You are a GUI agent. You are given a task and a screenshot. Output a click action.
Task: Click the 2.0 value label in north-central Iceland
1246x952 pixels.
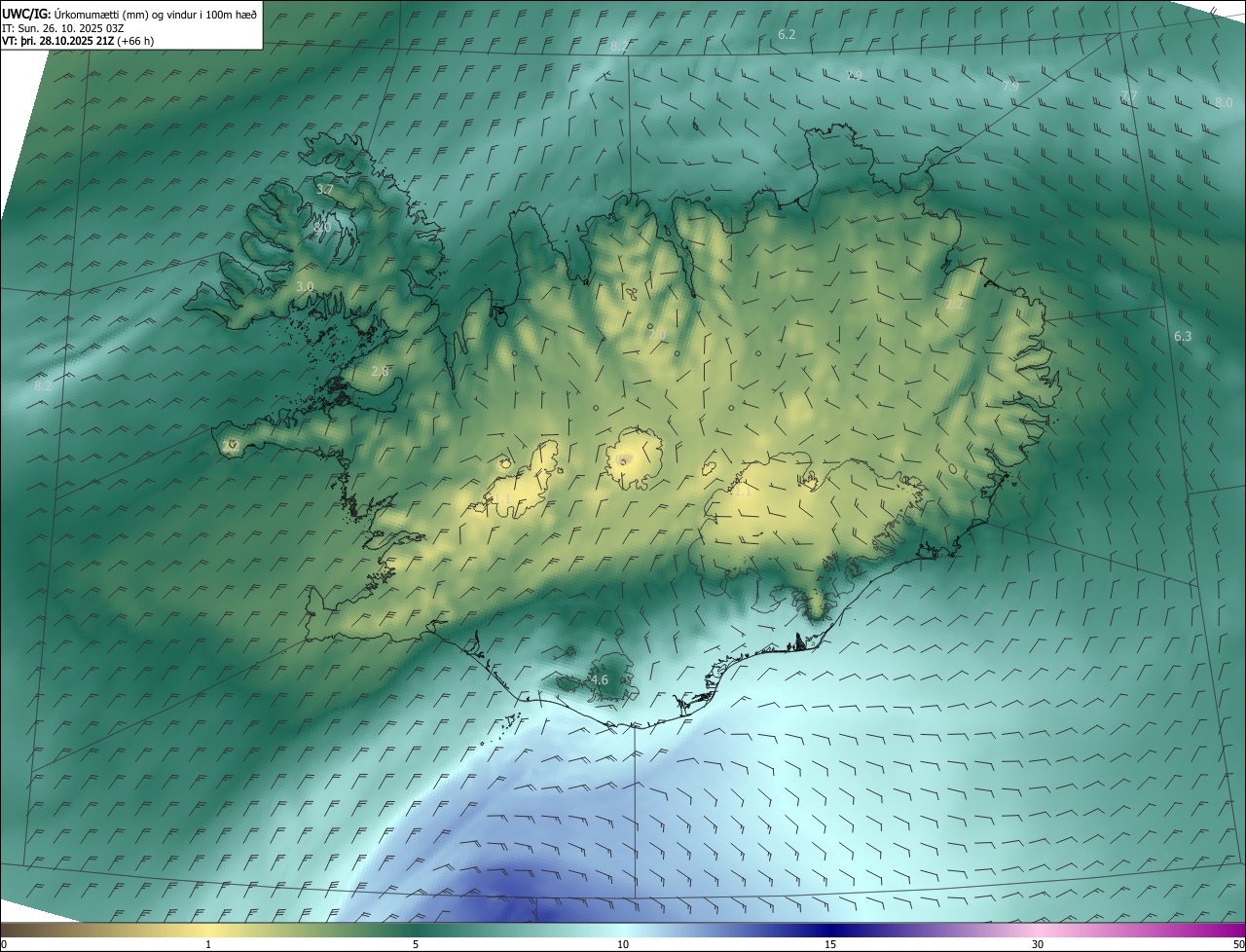[x=657, y=335]
